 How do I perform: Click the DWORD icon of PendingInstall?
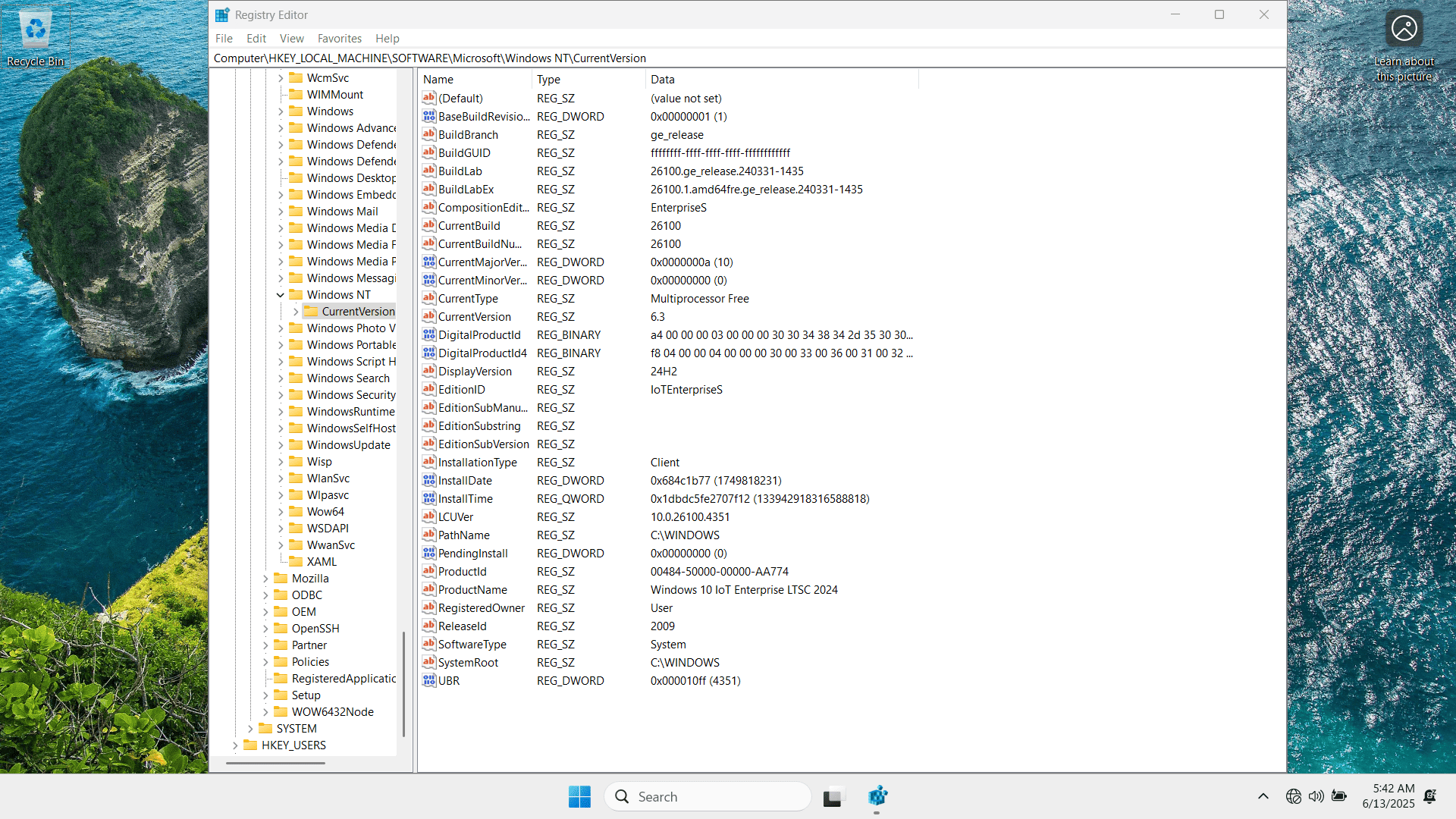(429, 553)
